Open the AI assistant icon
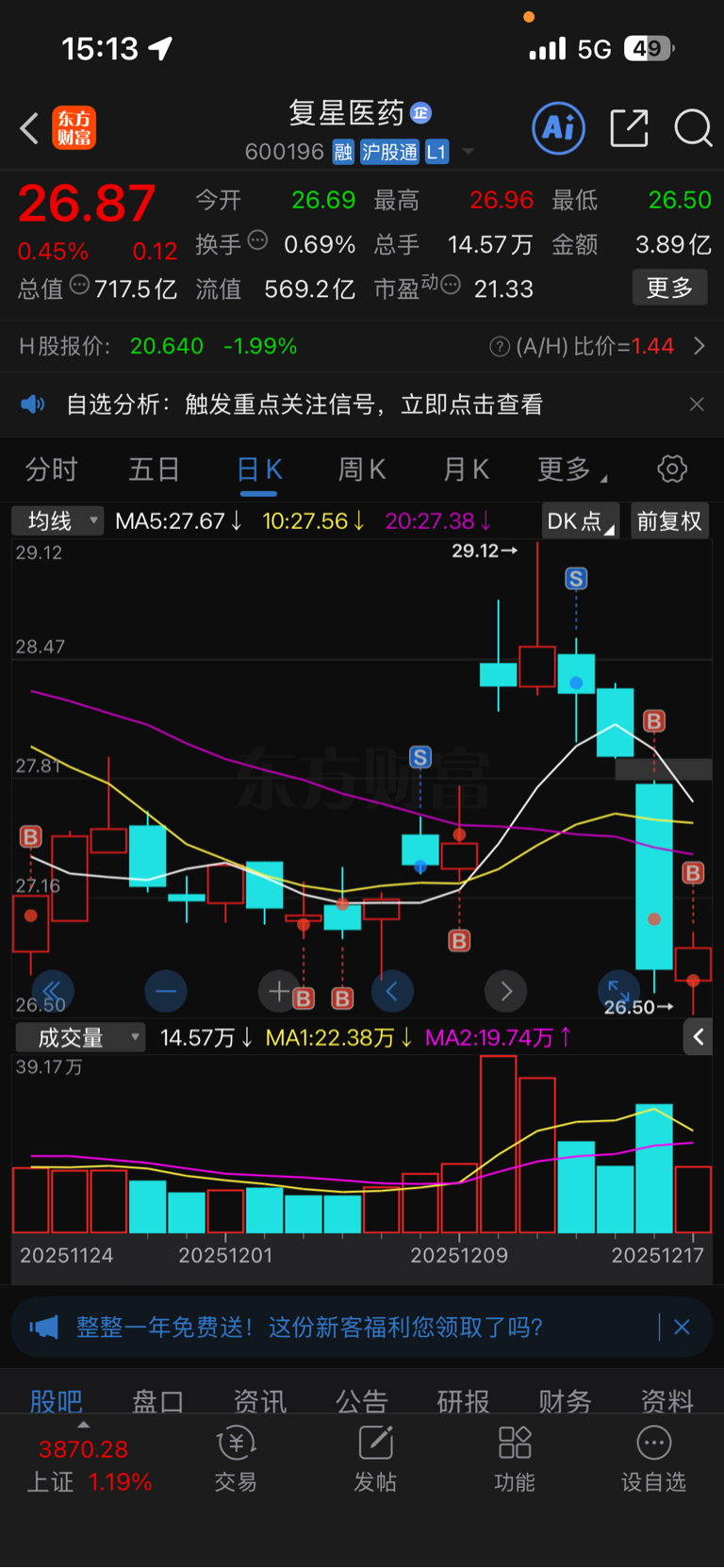Viewport: 724px width, 1568px height. point(559,128)
